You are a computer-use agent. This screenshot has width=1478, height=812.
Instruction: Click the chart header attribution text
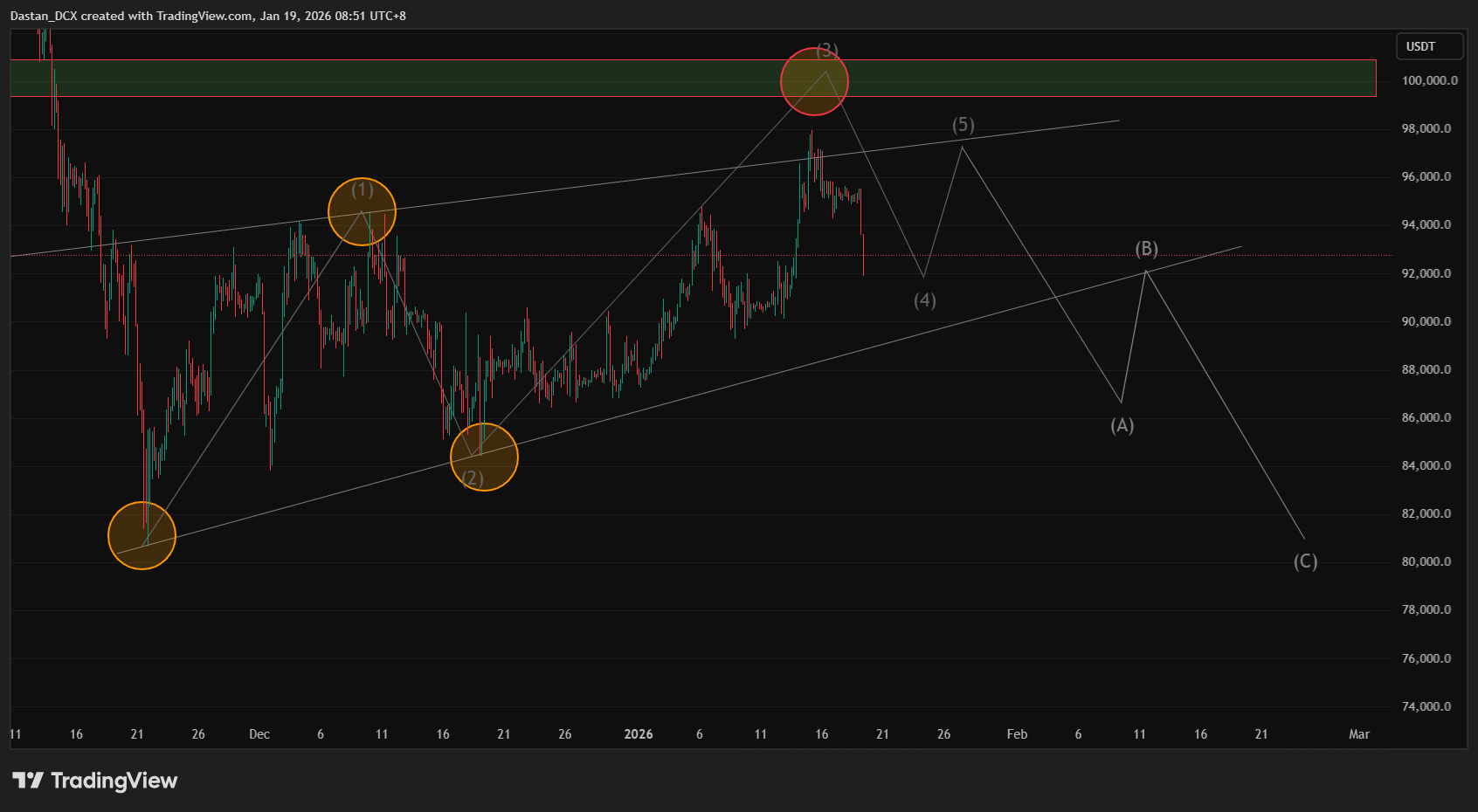coord(208,16)
